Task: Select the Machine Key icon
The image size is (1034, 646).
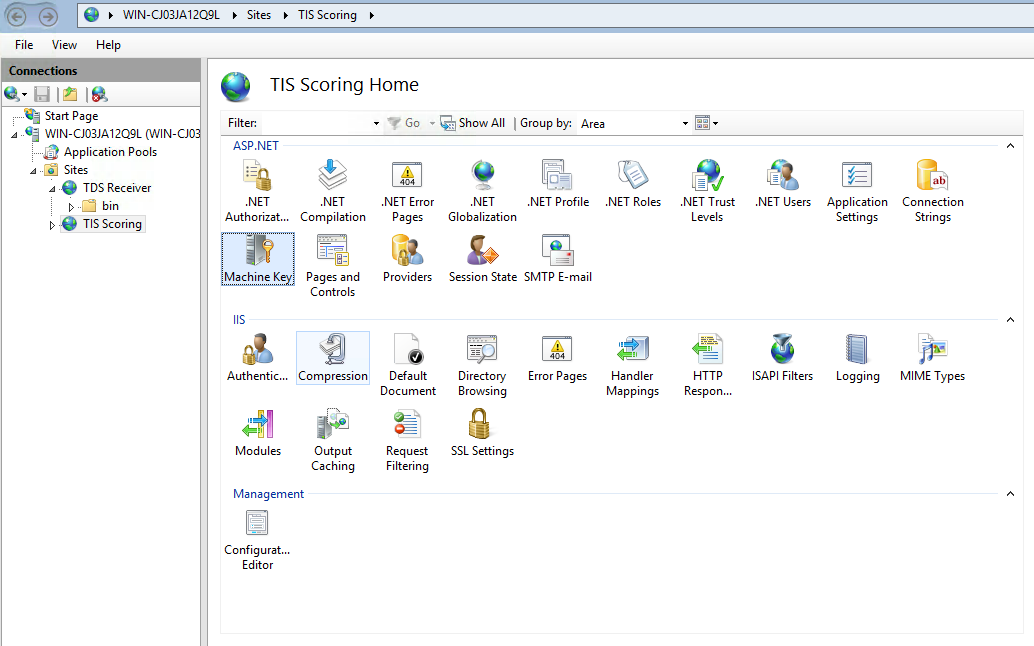Action: pyautogui.click(x=258, y=259)
